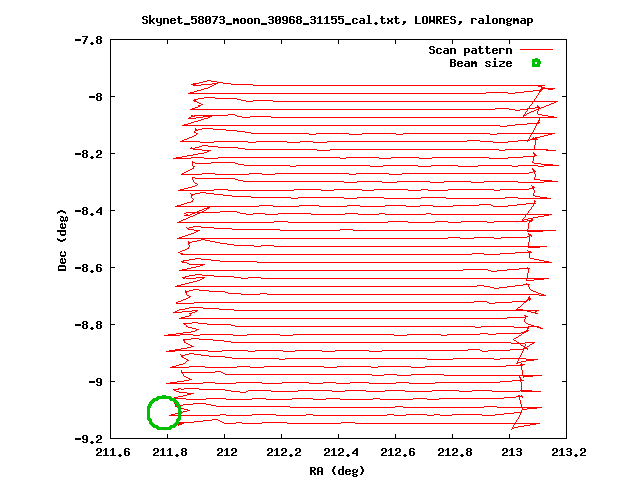
Task: Click the 'Beam size' legend label
Action: click(x=480, y=63)
